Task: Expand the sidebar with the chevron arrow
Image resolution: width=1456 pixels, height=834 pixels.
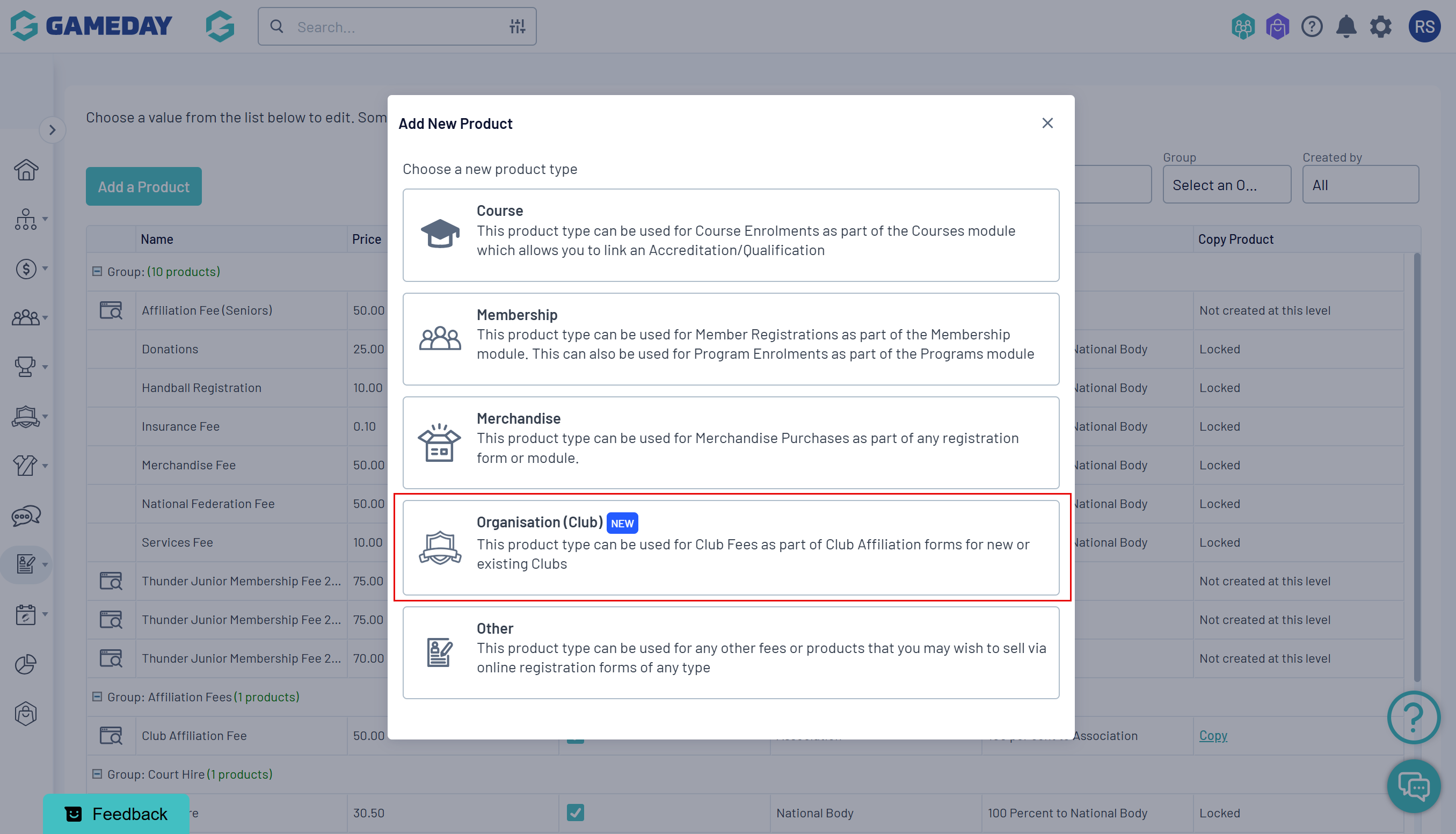Action: [52, 130]
